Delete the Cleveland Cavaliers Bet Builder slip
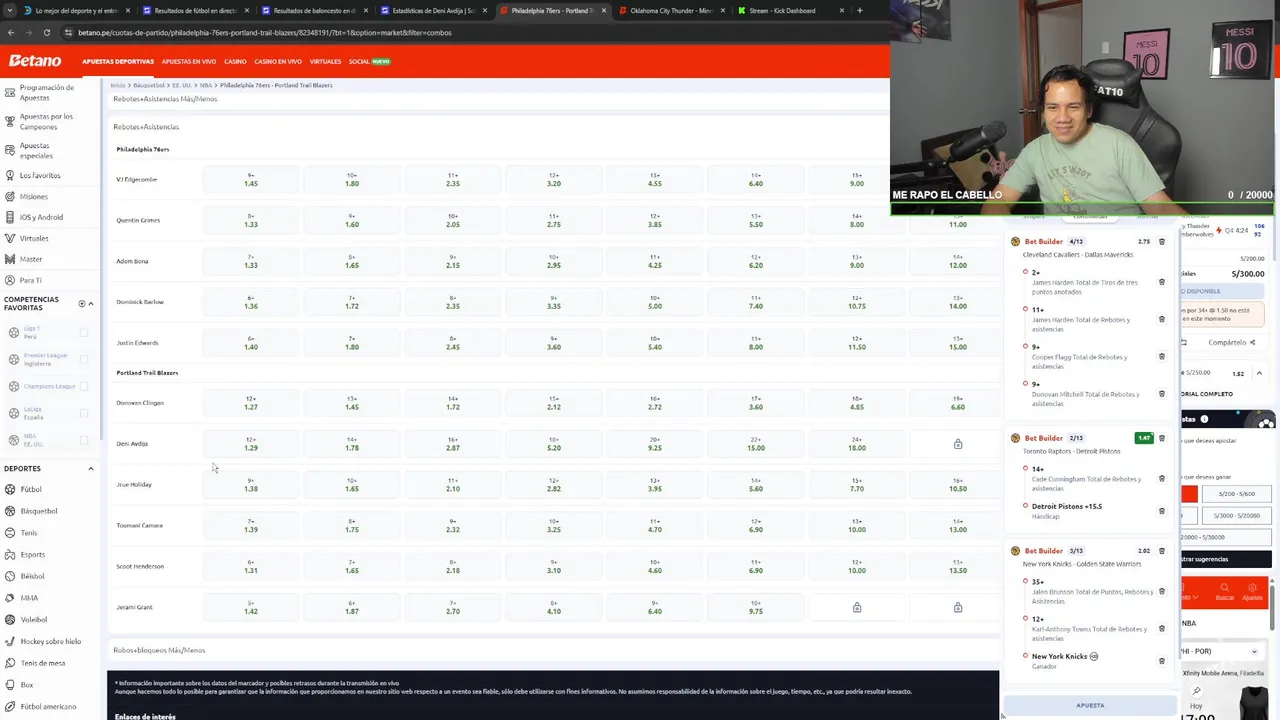Screen dimensions: 1280x720 pos(1161,242)
